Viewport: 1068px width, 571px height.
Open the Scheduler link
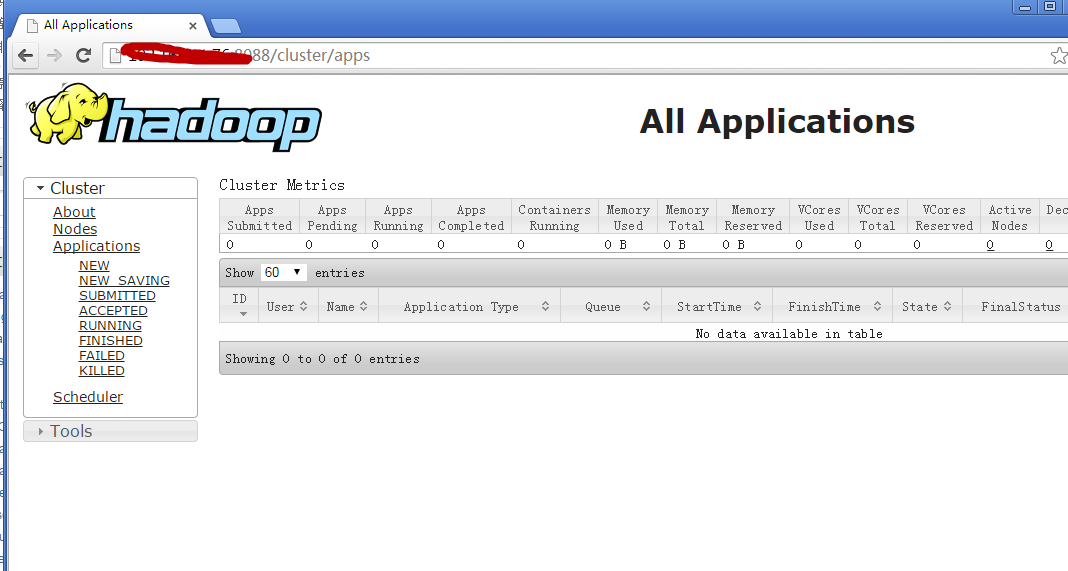click(x=88, y=397)
